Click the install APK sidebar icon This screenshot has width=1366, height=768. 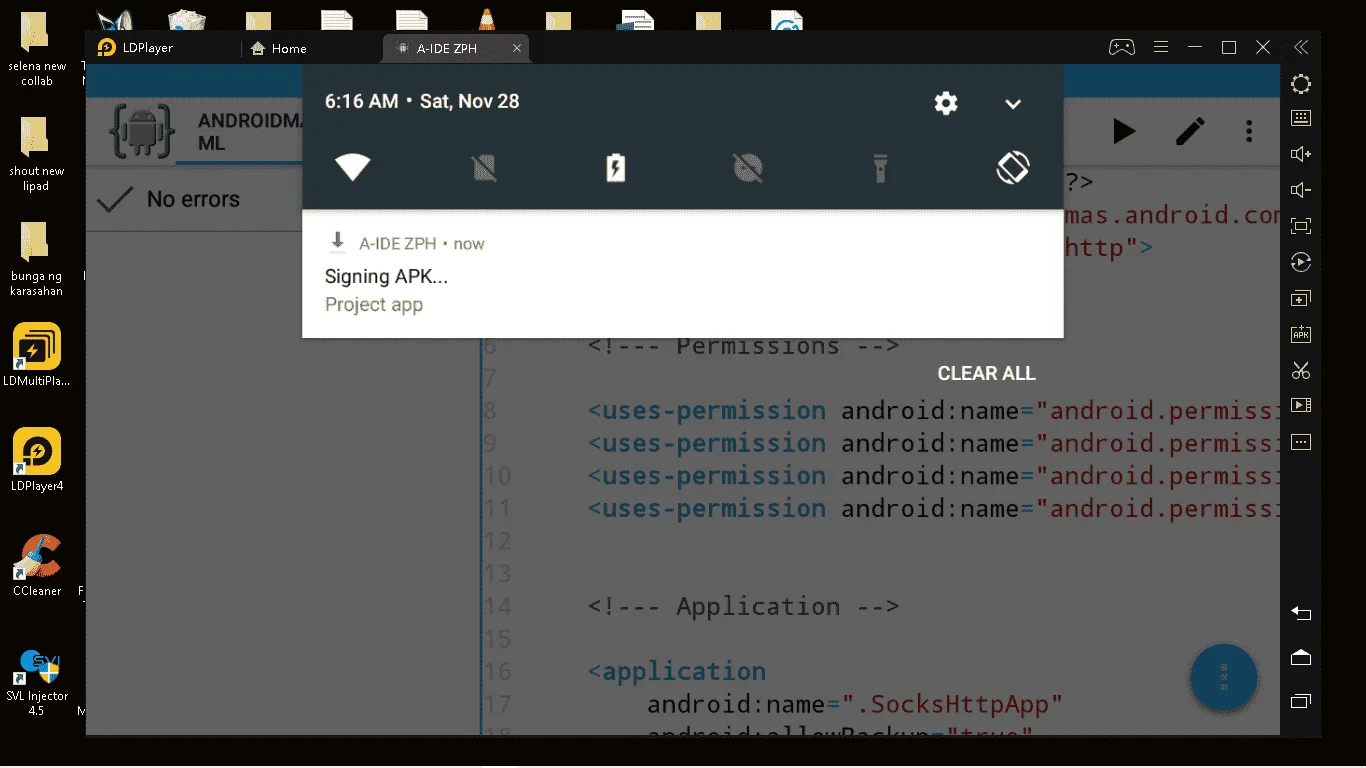[1301, 334]
